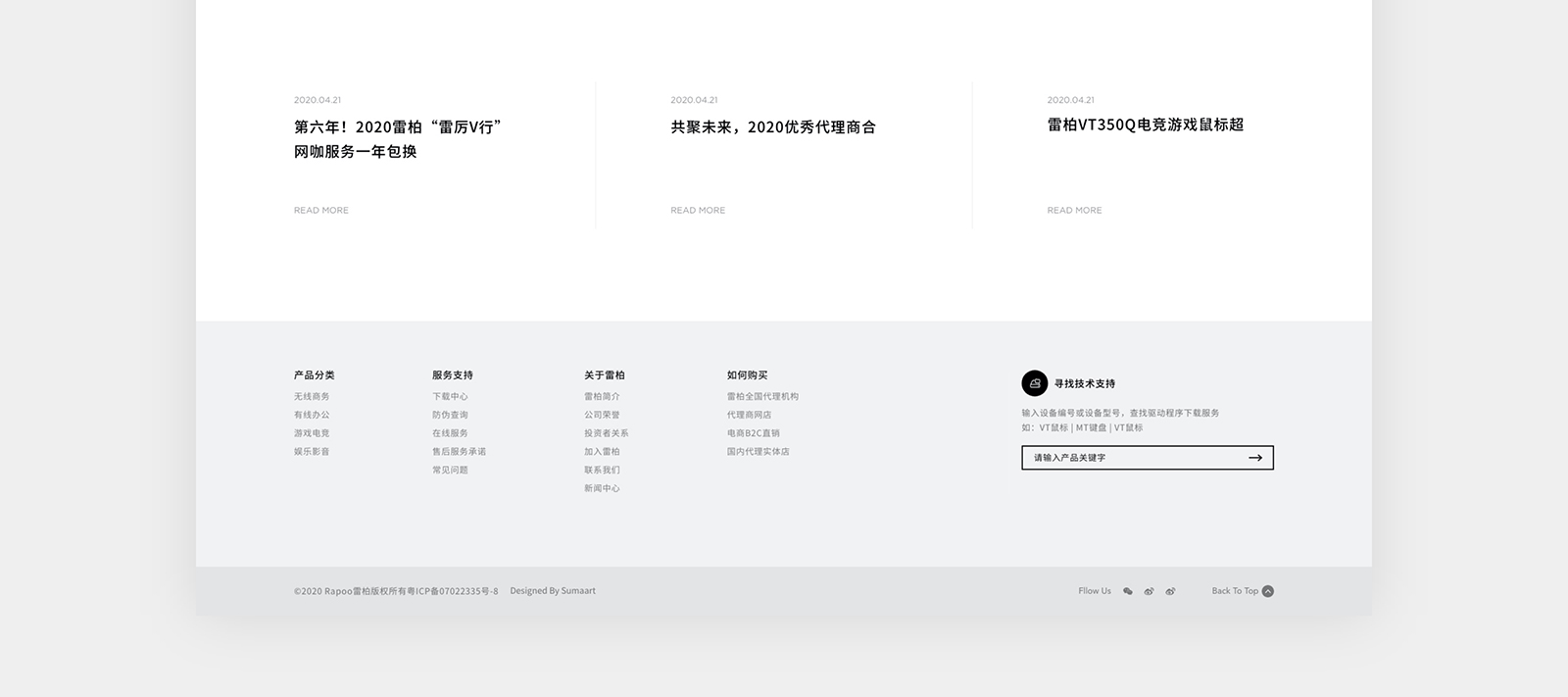This screenshot has width=1568, height=697.
Task: Open READ MORE for the 雷厉V行 article
Action: [x=320, y=211]
